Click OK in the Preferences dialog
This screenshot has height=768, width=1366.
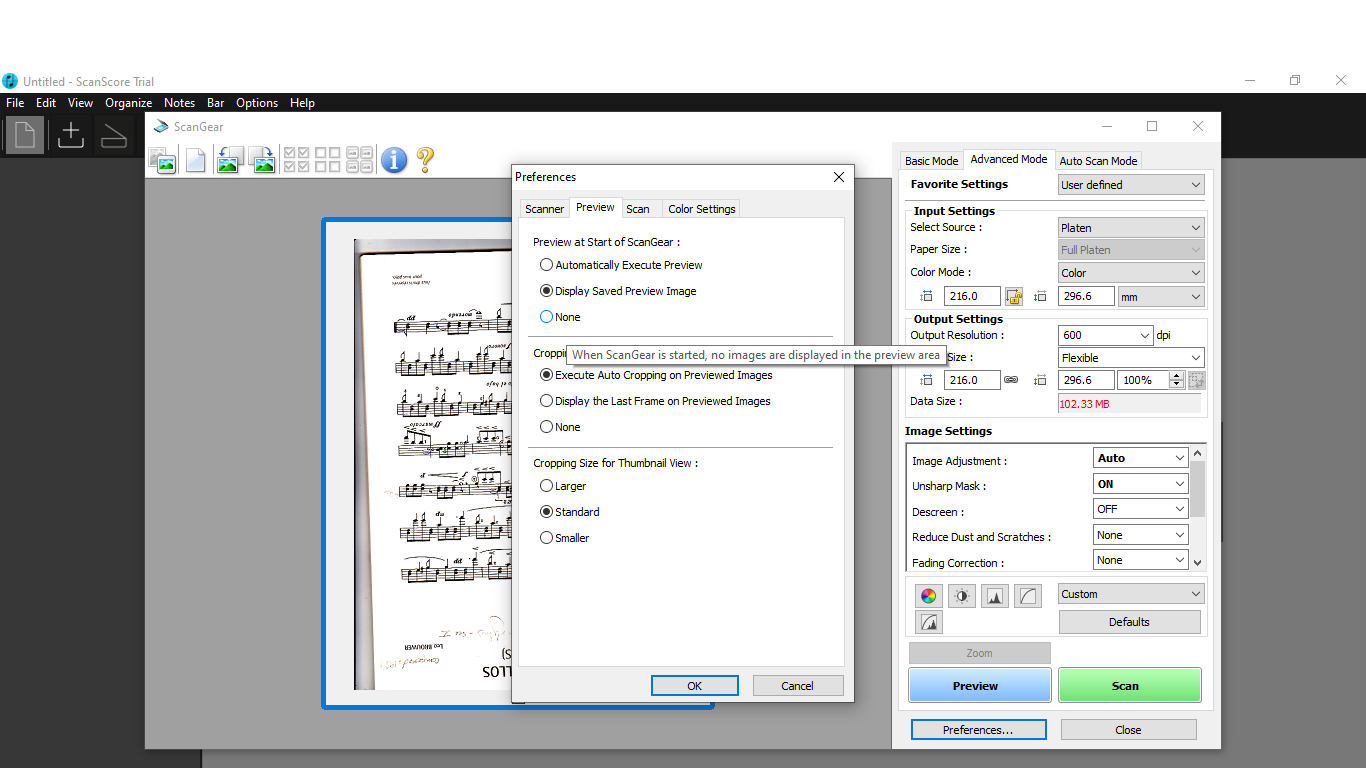tap(695, 686)
